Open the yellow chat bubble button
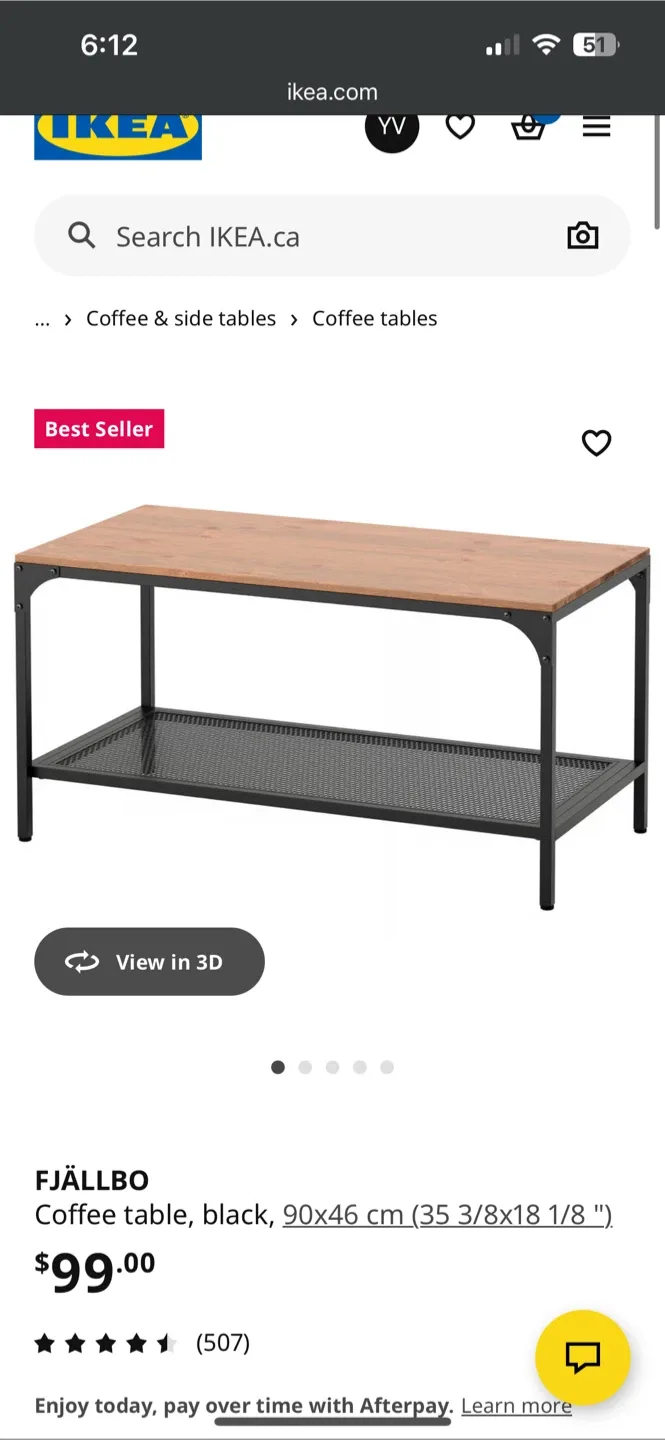The image size is (665, 1440). tap(583, 1357)
